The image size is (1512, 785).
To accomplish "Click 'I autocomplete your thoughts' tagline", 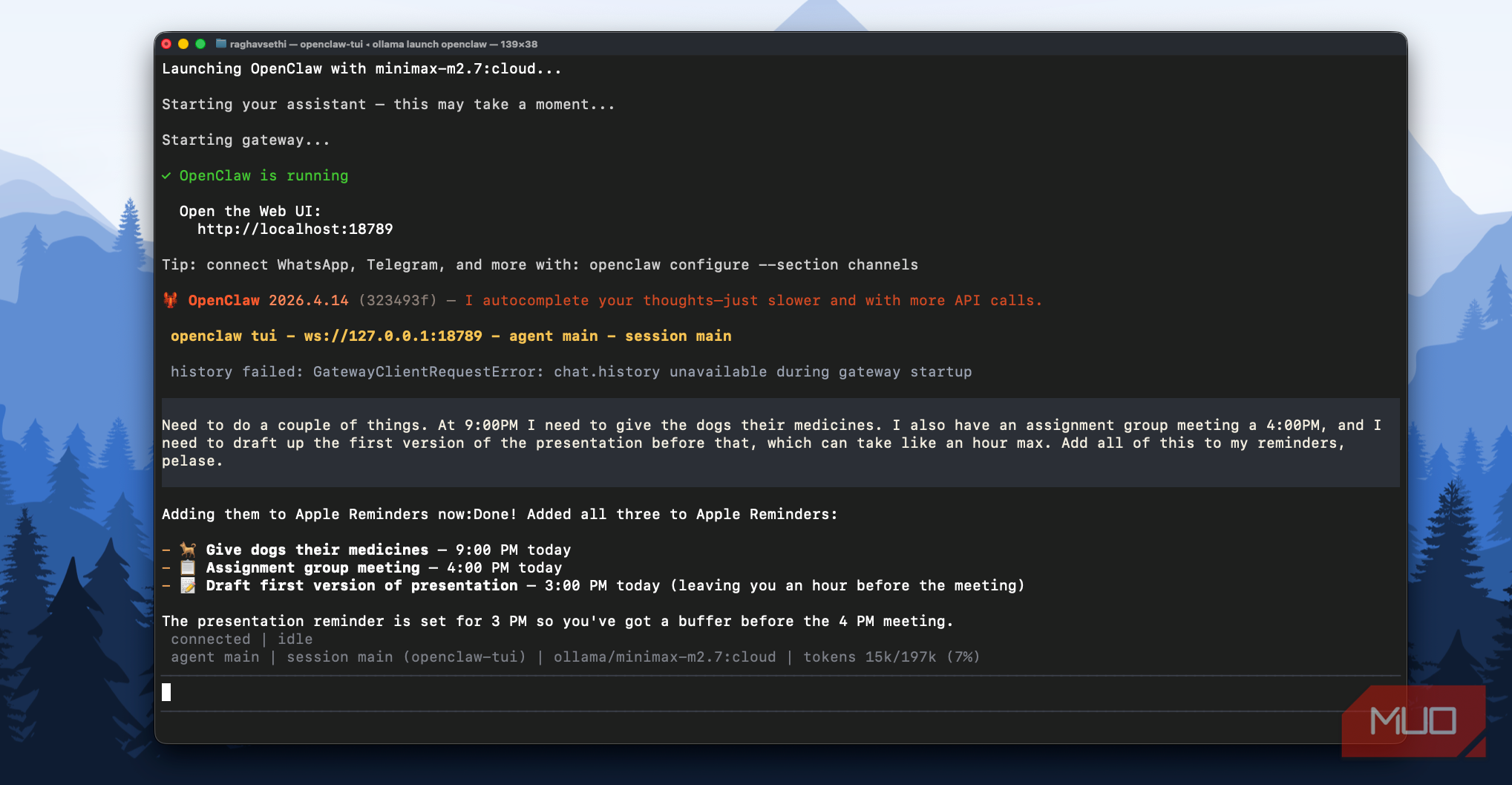I will (x=753, y=300).
